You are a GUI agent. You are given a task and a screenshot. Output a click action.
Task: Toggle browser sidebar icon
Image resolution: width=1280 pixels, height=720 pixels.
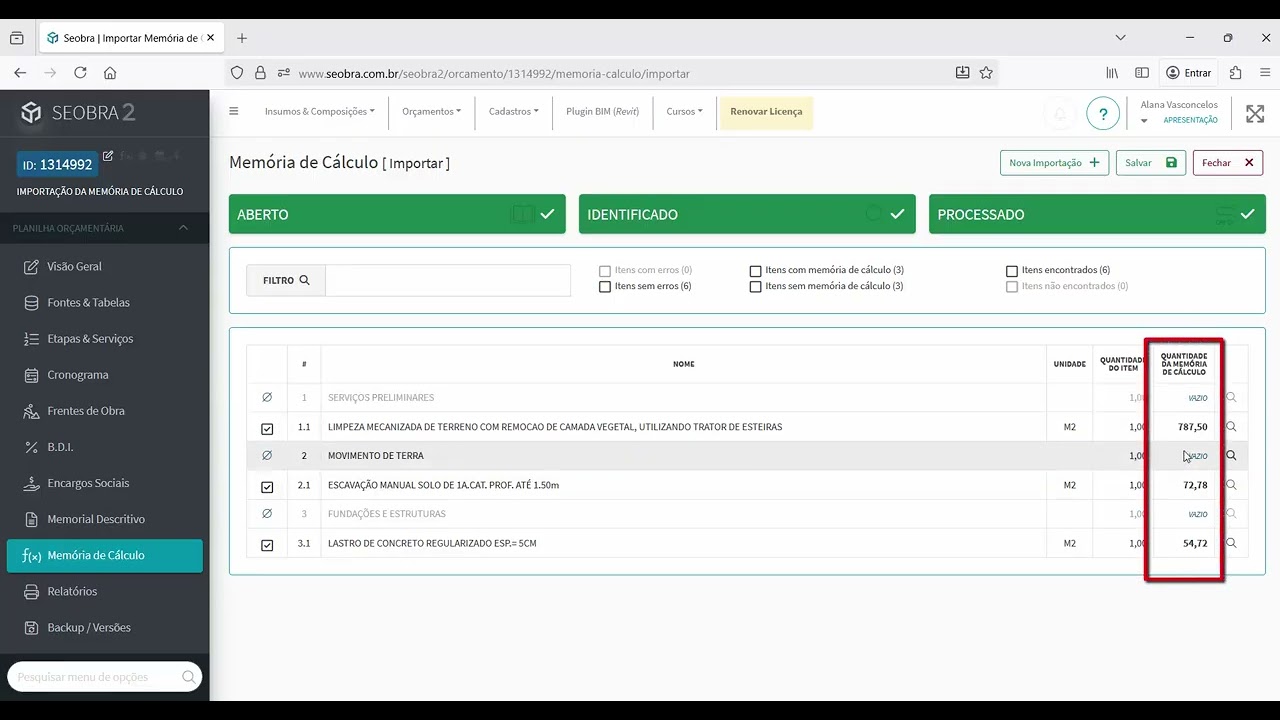[x=1142, y=73]
